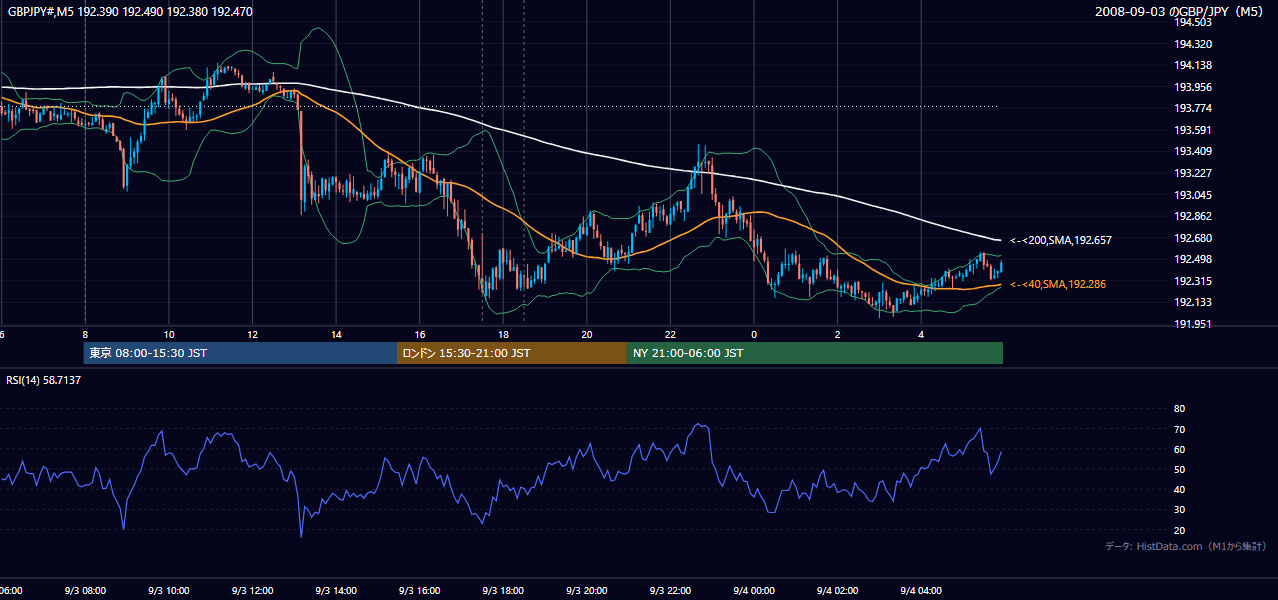Screen dimensions: 1278x600
Task: Click the HistData.com data source credit
Action: (x=1185, y=546)
